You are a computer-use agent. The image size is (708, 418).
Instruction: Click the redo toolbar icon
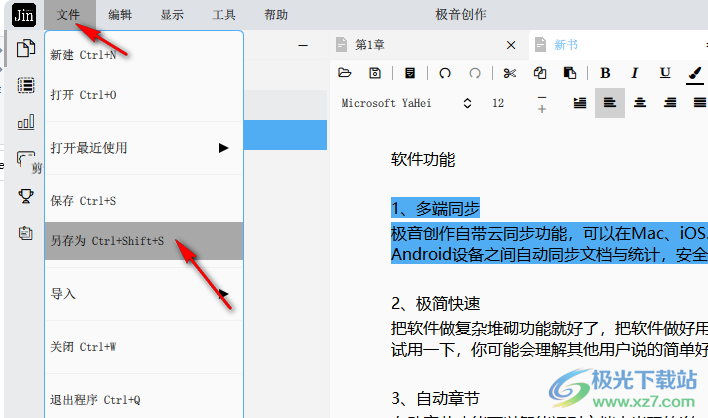tap(475, 73)
